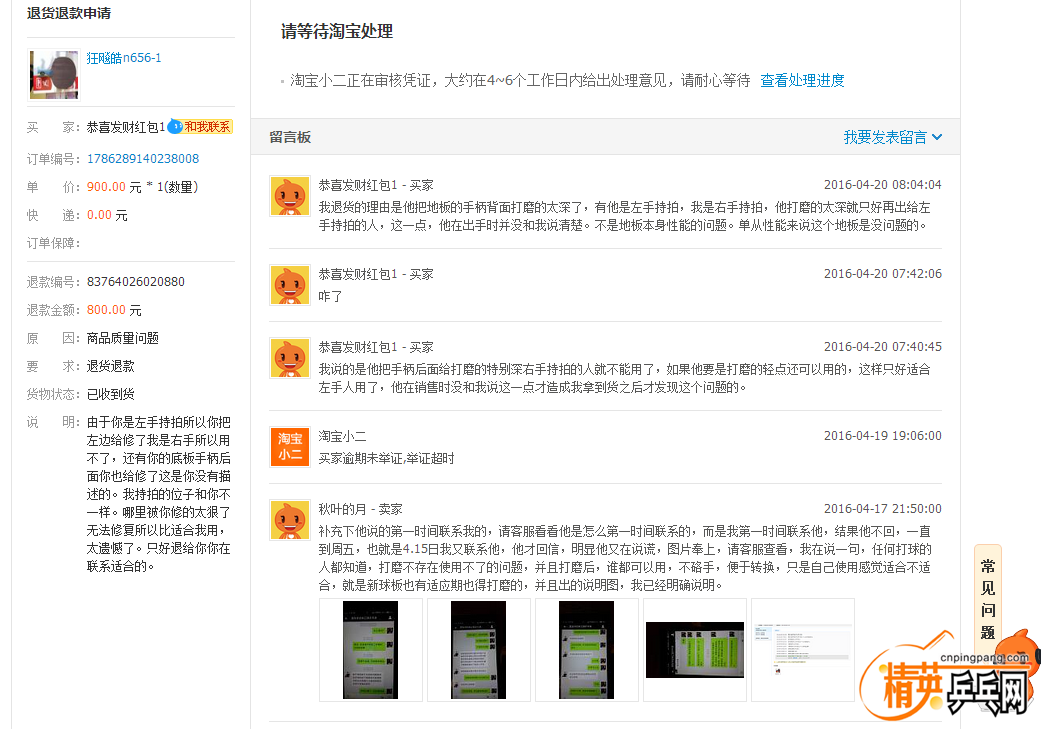Viewport: 1041px width, 729px height.
Task: Select unit price 900.00 元
Action: [x=114, y=187]
